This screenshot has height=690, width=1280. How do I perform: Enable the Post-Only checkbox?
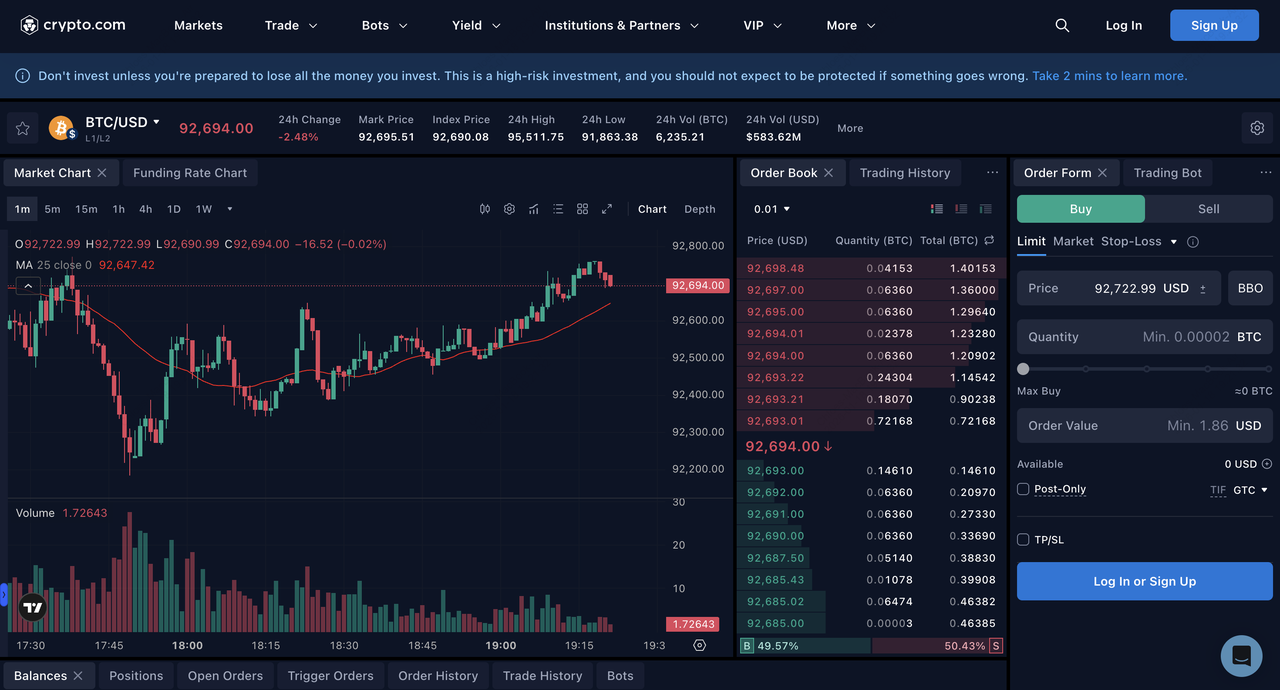[x=1023, y=489]
